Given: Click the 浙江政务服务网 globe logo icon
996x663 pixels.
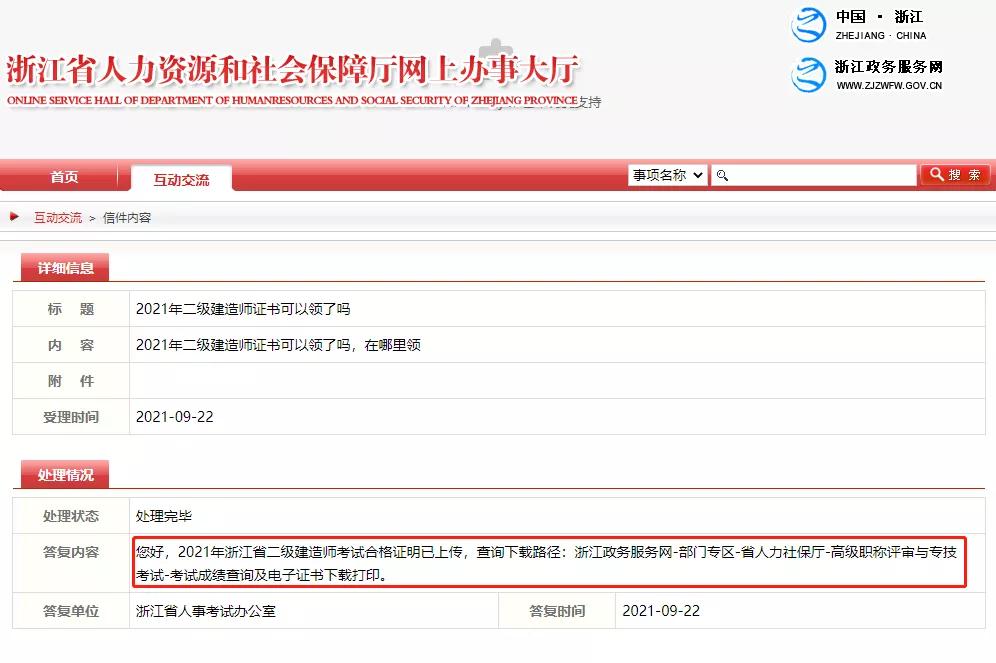Looking at the screenshot, I should 808,75.
